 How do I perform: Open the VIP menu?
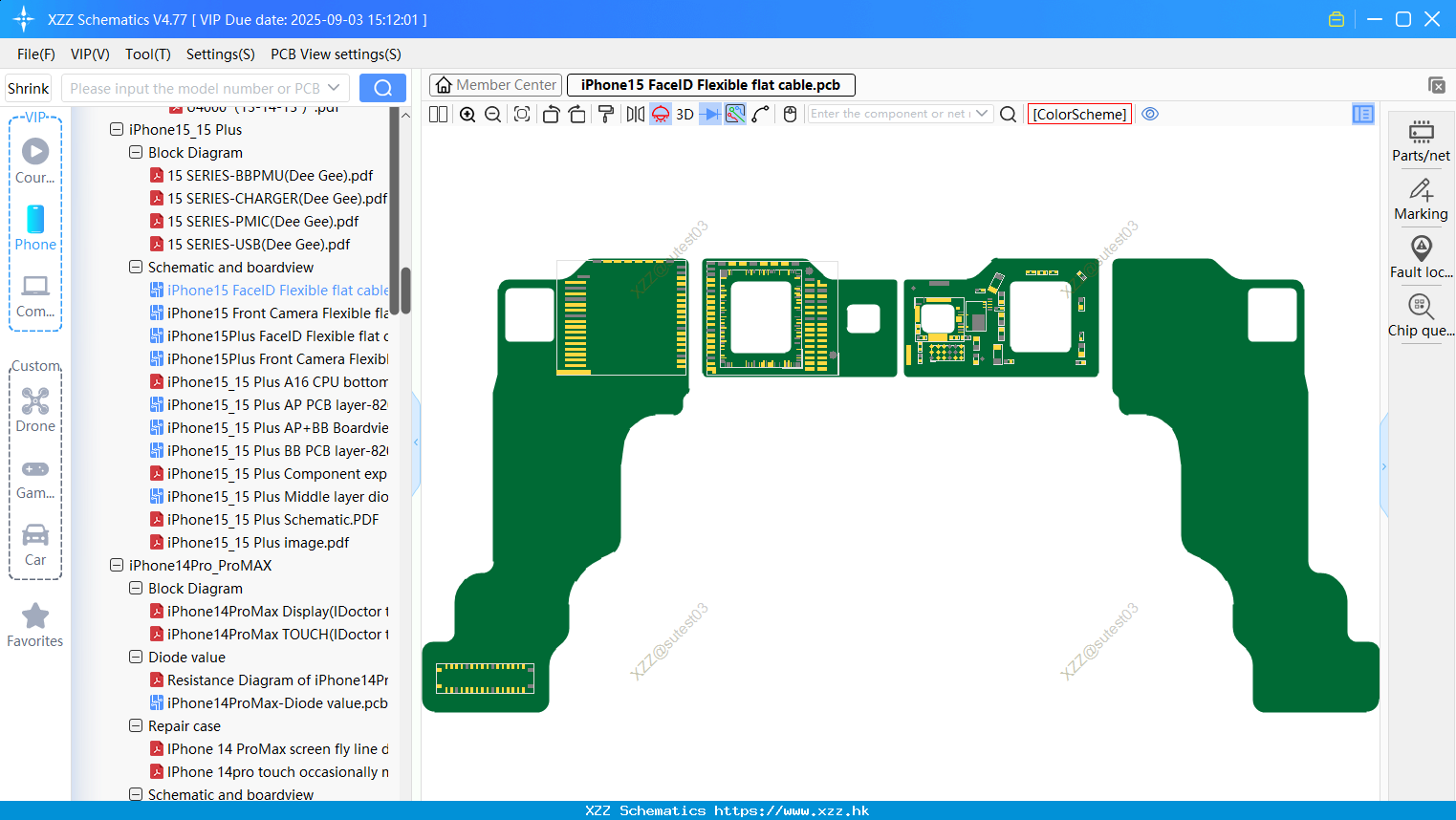tap(90, 54)
